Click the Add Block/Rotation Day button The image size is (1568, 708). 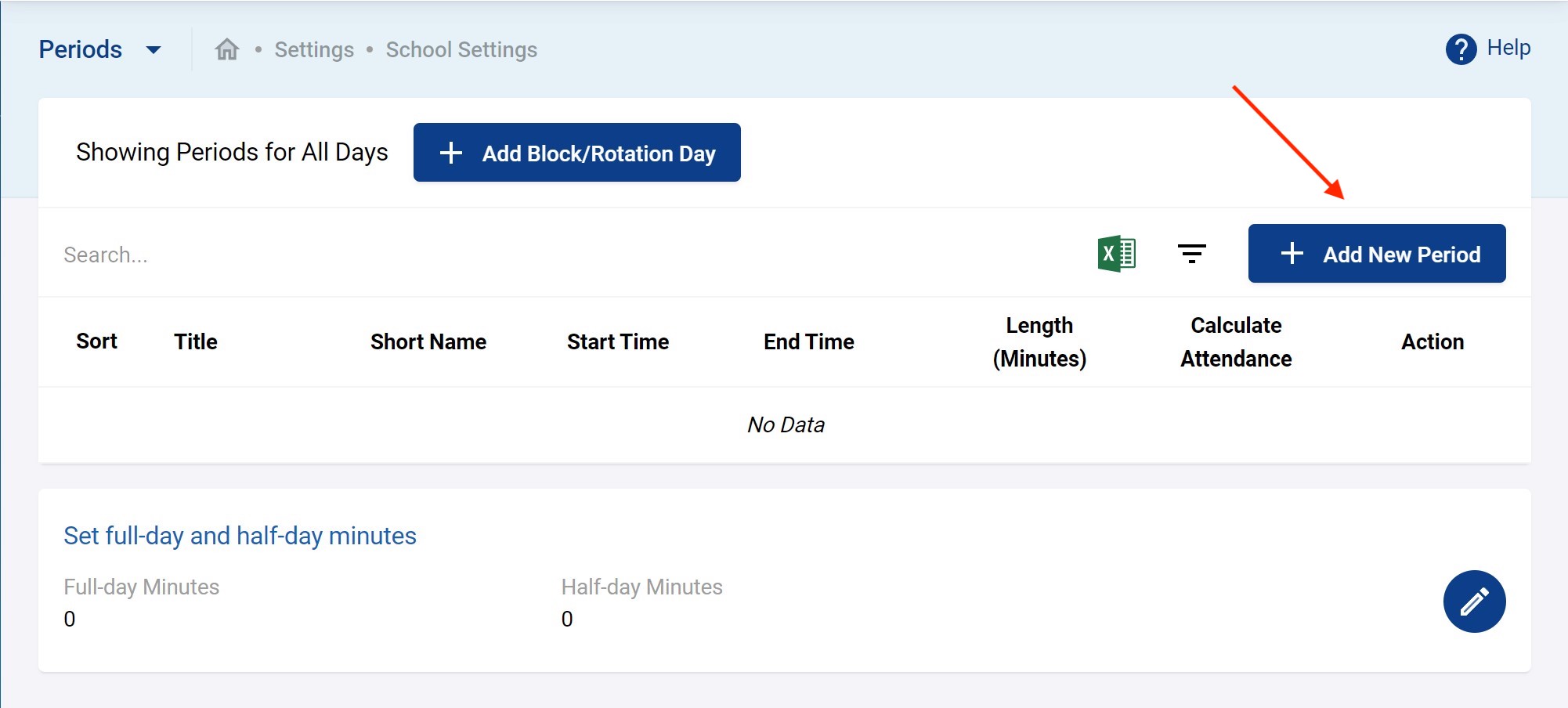[576, 153]
